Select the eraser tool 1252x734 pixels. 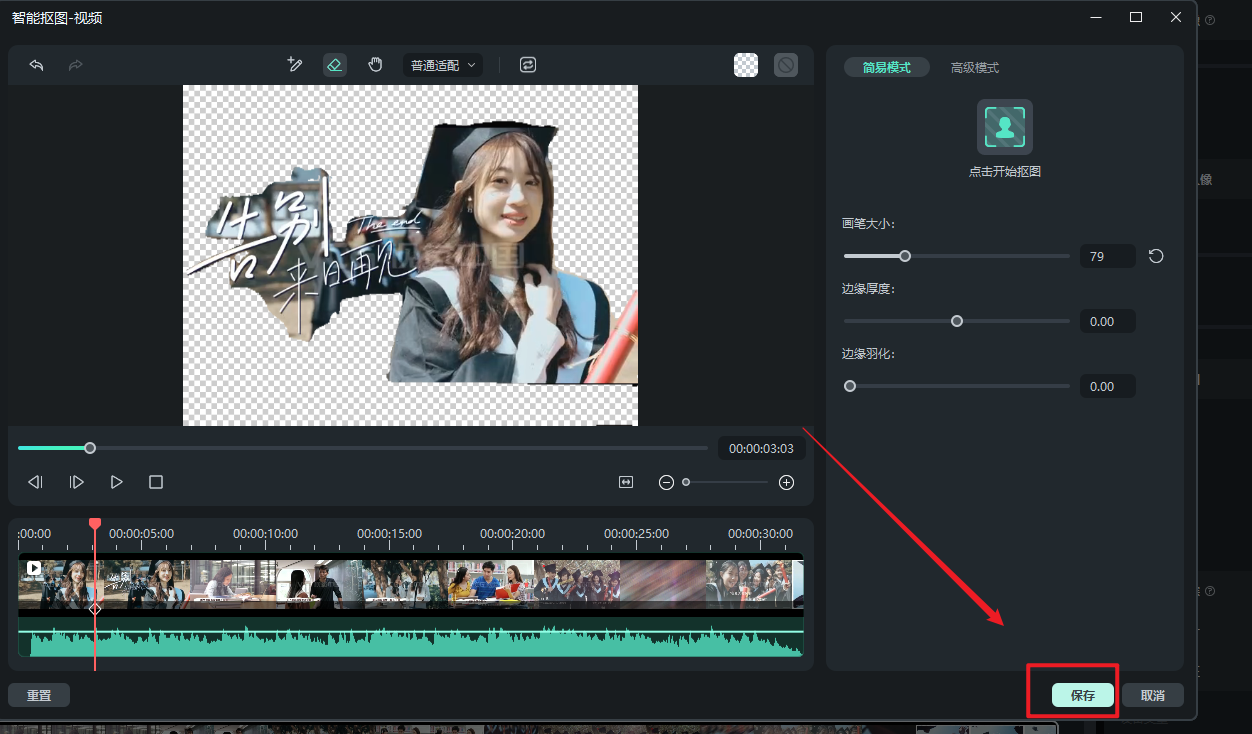click(335, 65)
